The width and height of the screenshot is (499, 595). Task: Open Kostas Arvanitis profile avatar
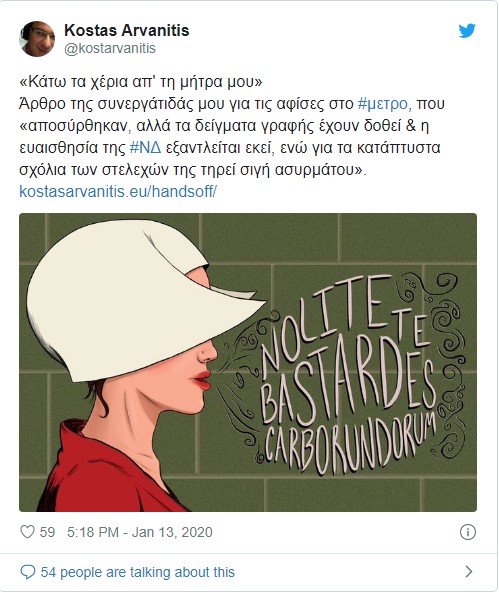click(x=37, y=39)
